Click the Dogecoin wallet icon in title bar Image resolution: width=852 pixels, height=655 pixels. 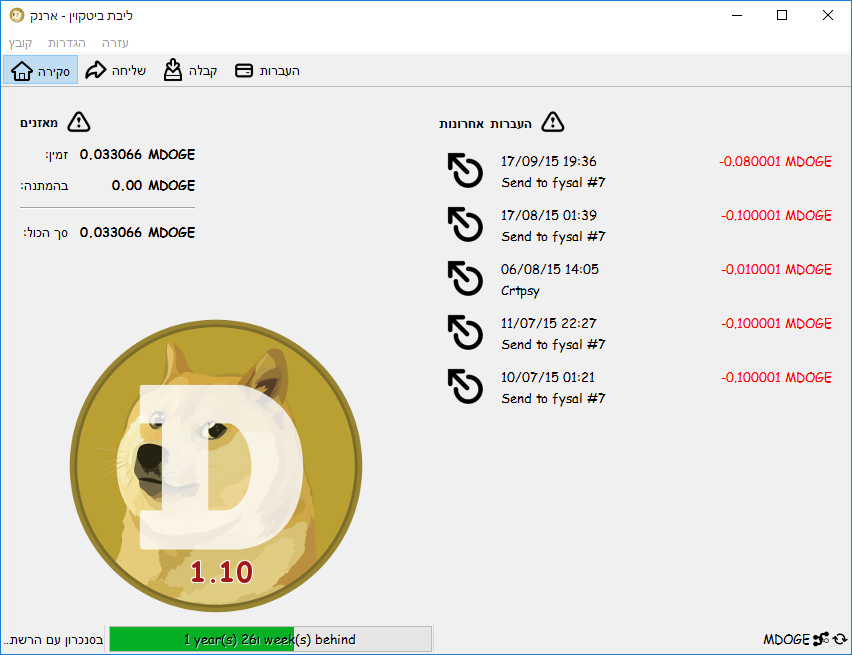pyautogui.click(x=17, y=15)
